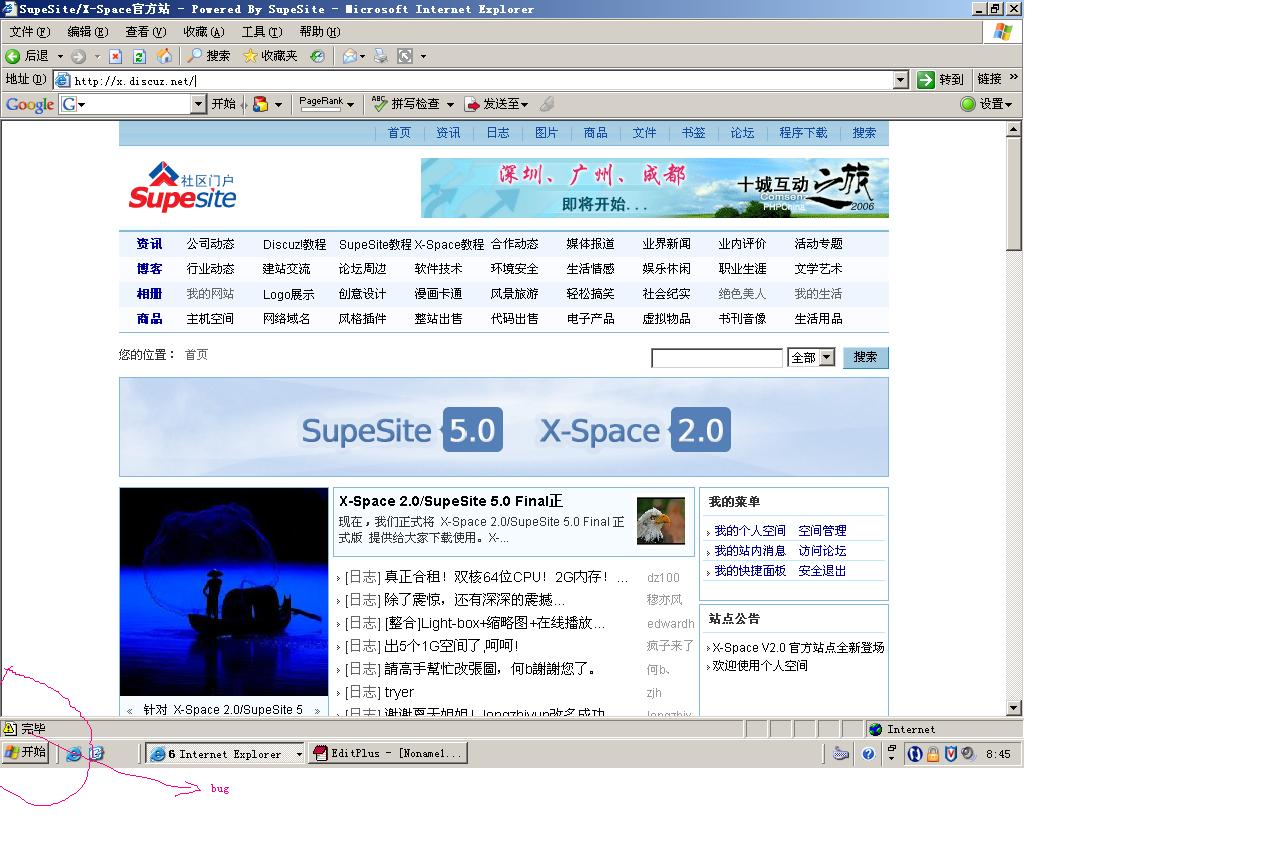Open the Mail button dropdown arrow
This screenshot has height=841, width=1280.
pyautogui.click(x=362, y=56)
